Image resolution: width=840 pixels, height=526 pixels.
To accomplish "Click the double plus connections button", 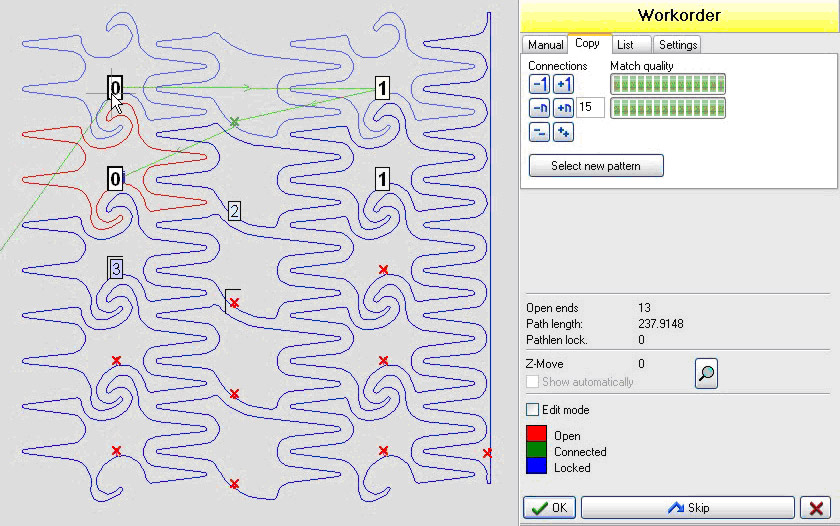I will (563, 132).
